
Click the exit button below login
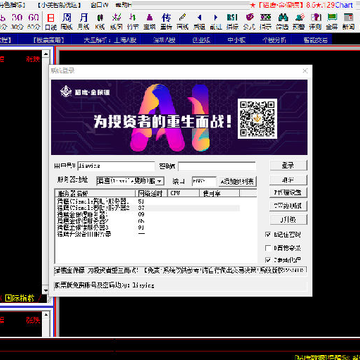pyautogui.click(x=288, y=179)
